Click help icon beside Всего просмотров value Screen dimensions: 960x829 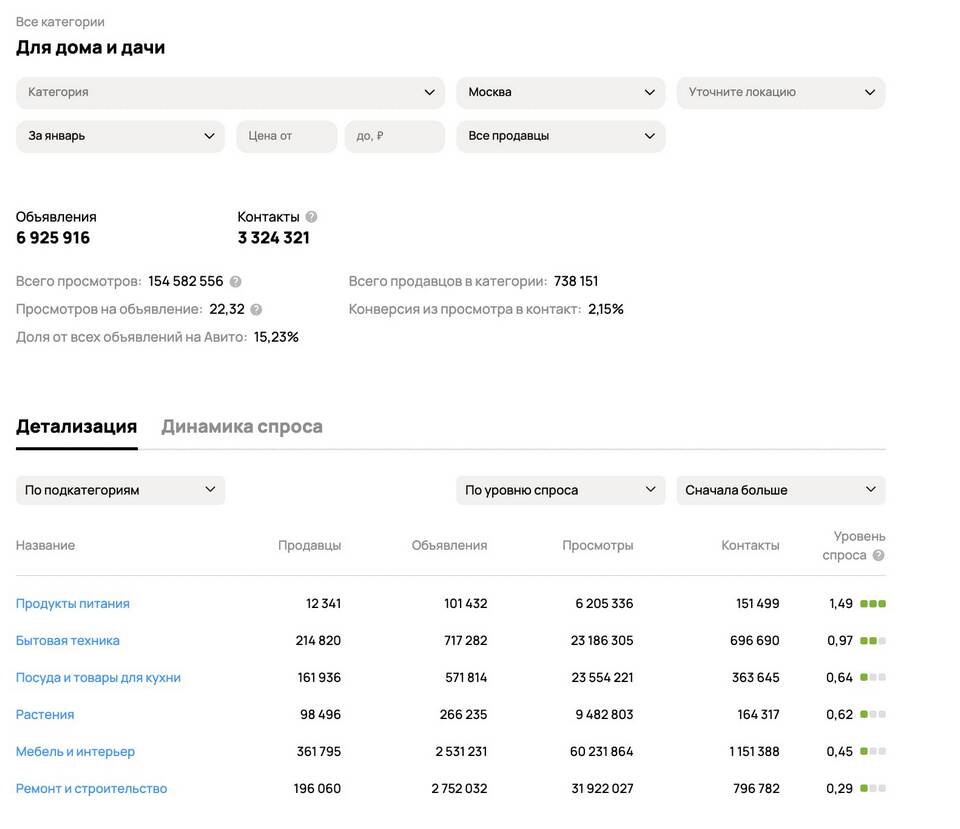(236, 282)
